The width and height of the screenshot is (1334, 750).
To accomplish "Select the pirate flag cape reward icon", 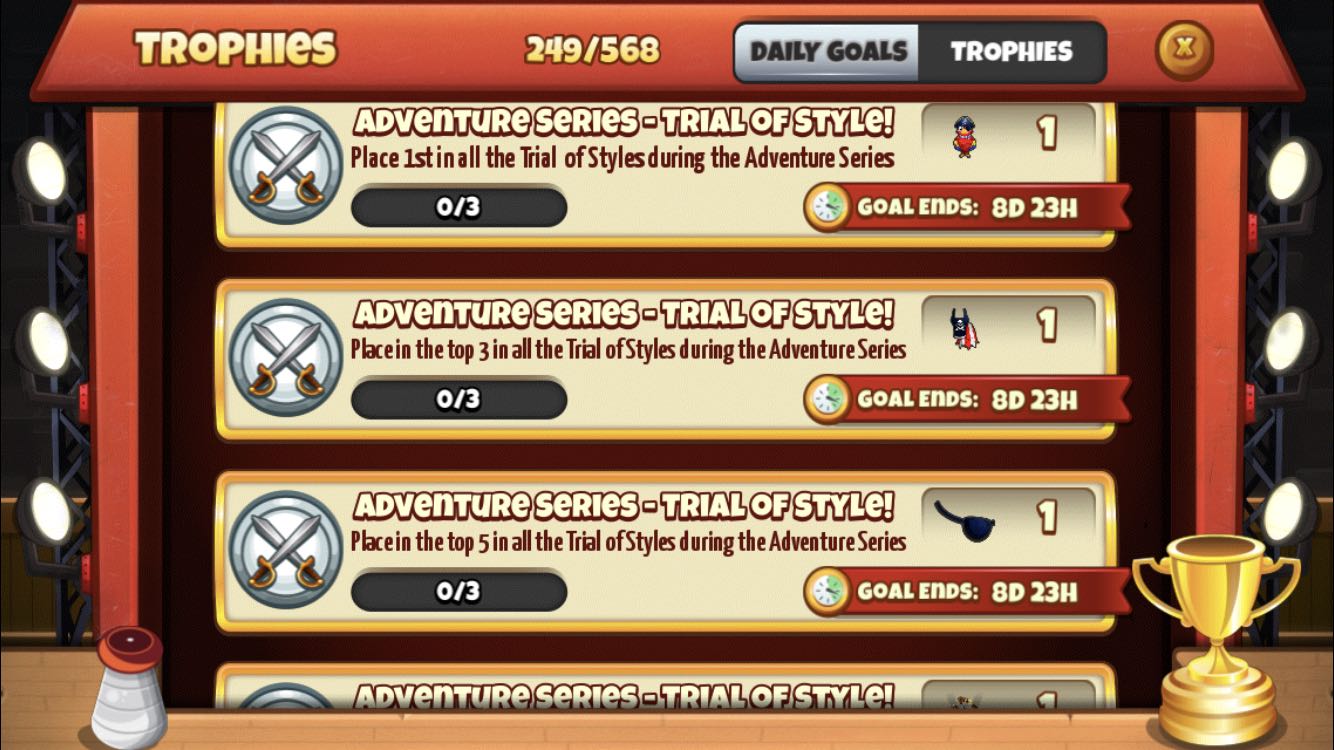I will [964, 327].
